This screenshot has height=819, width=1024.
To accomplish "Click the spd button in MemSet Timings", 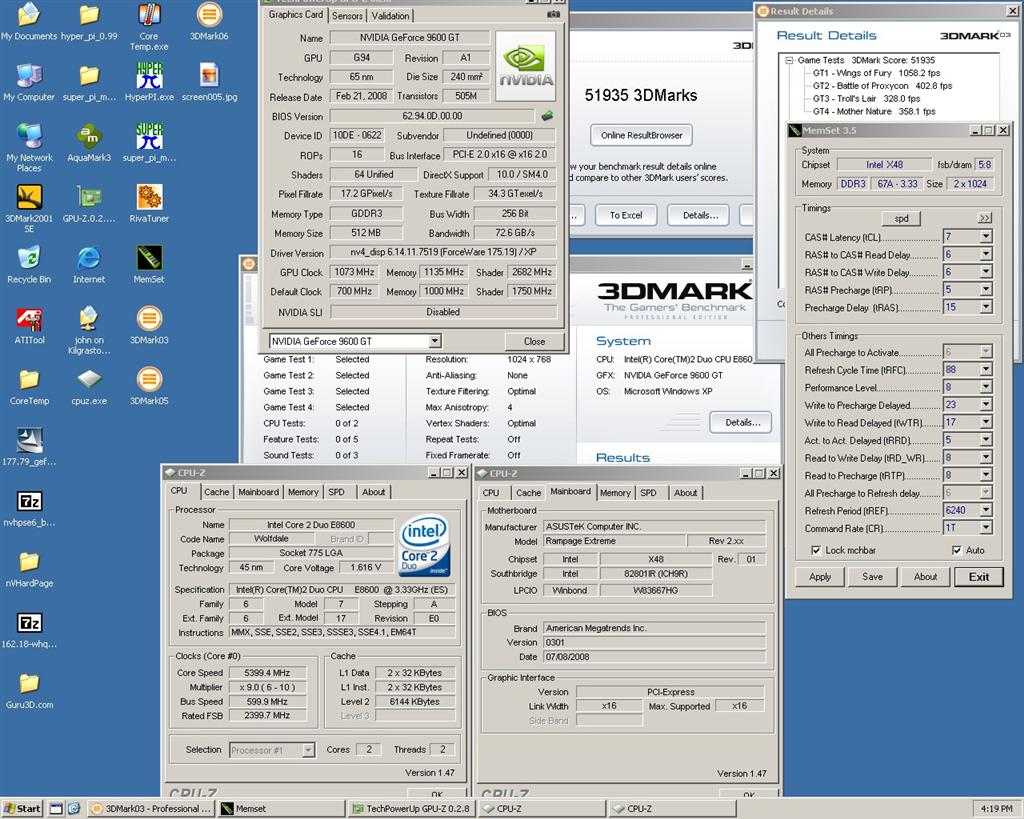I will (901, 218).
